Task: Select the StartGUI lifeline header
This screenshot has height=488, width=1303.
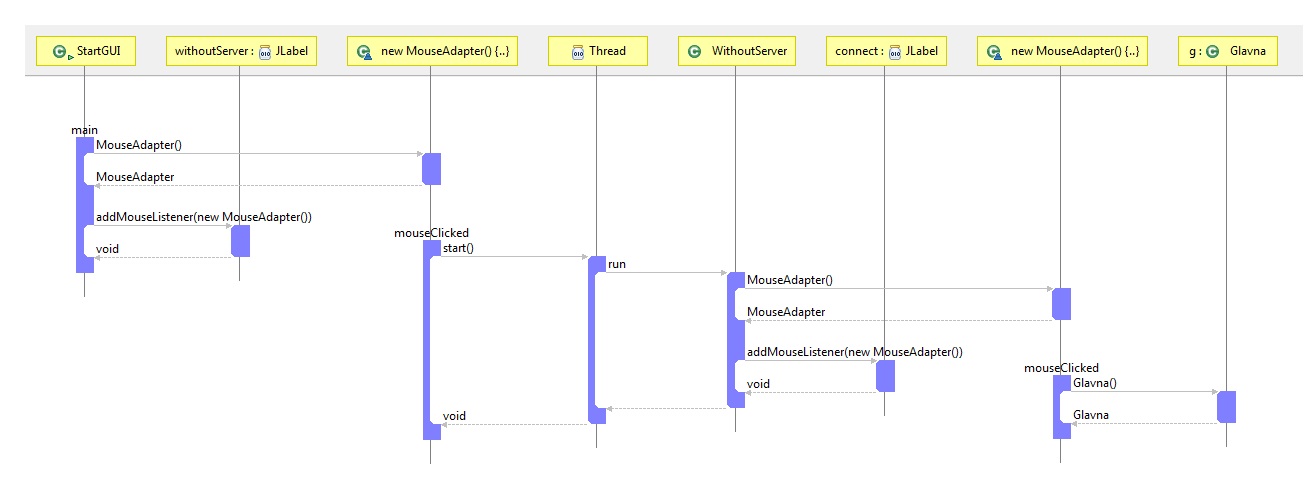Action: 85,51
